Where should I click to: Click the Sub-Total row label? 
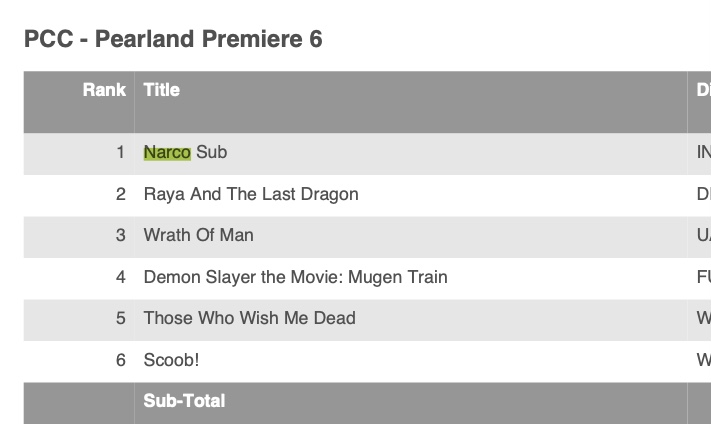[x=184, y=401]
